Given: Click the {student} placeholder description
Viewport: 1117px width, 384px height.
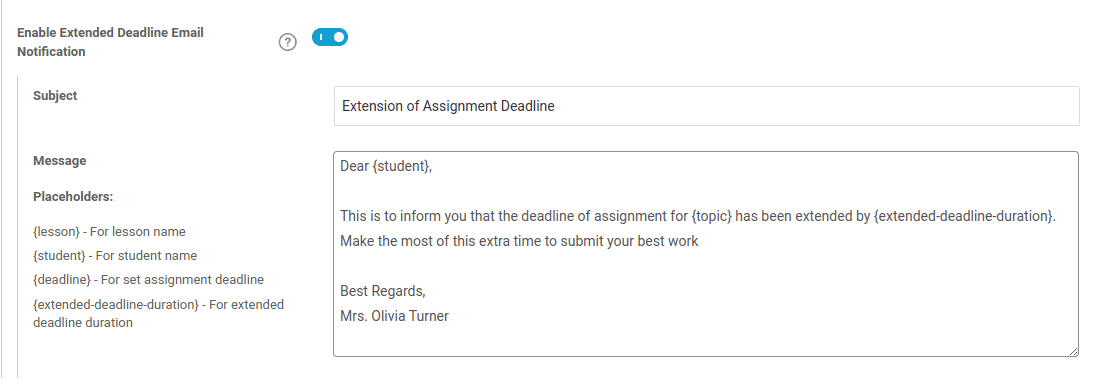Looking at the screenshot, I should (115, 255).
